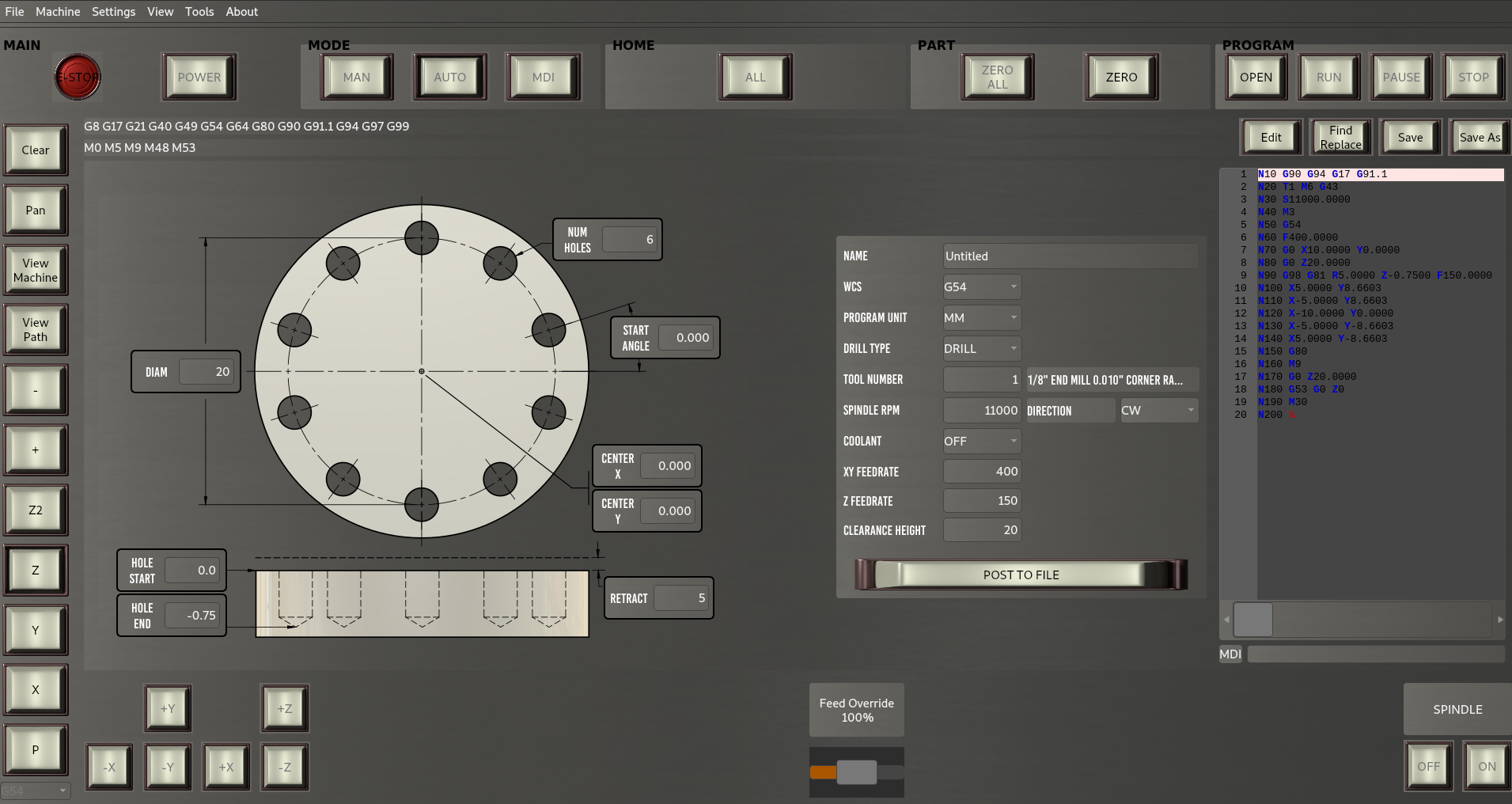Click the program STOP button

click(1474, 77)
